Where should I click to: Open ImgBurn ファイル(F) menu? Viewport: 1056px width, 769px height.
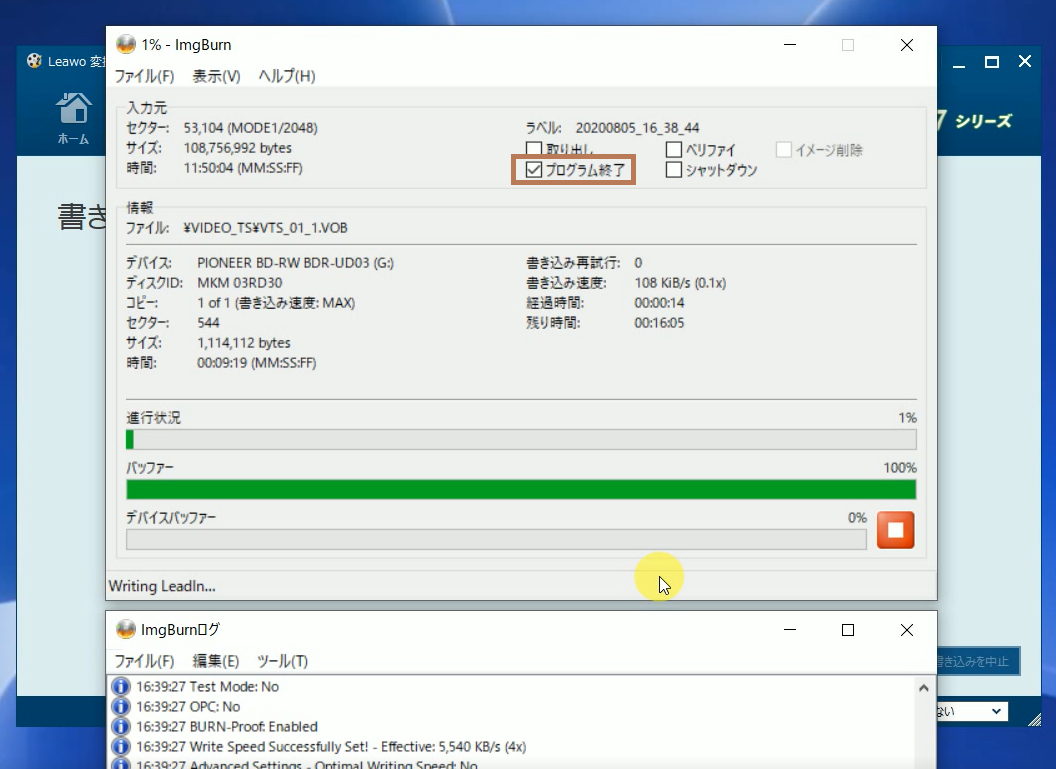pos(144,76)
